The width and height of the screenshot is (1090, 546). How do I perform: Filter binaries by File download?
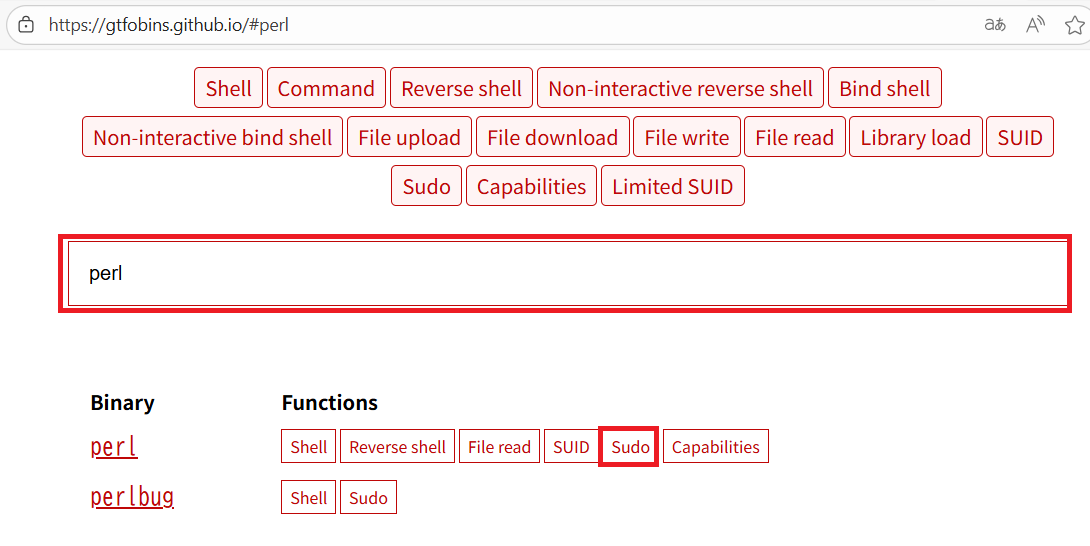pos(553,137)
